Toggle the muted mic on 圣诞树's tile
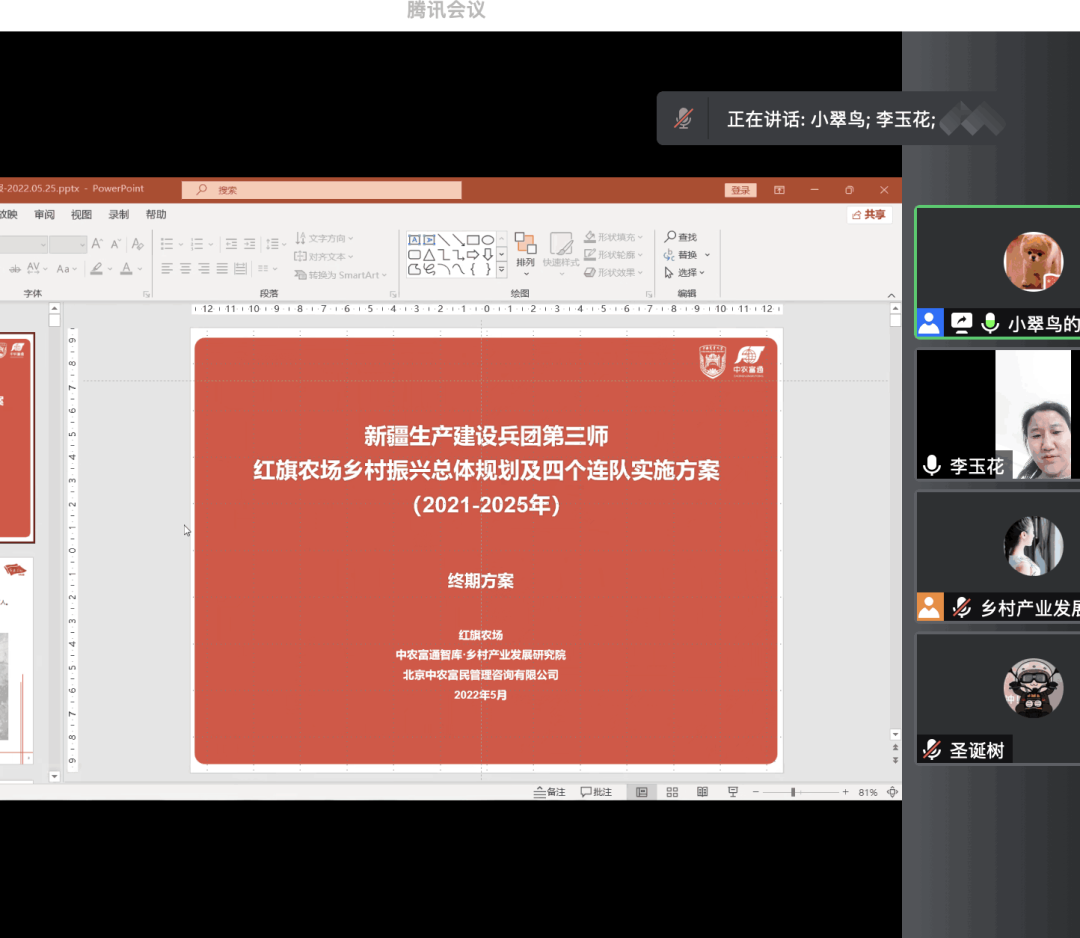 pos(932,749)
